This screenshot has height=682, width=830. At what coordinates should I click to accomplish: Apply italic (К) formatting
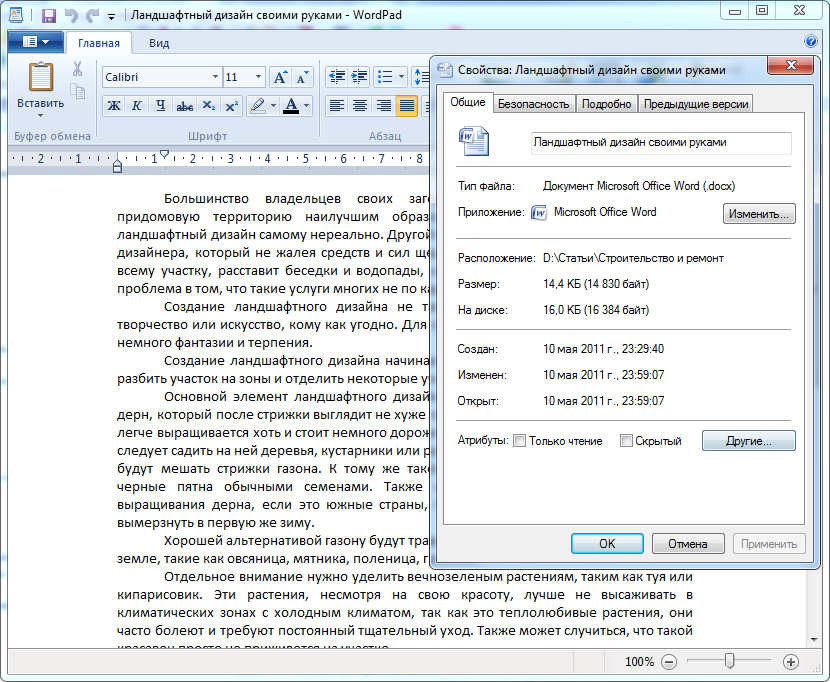136,106
